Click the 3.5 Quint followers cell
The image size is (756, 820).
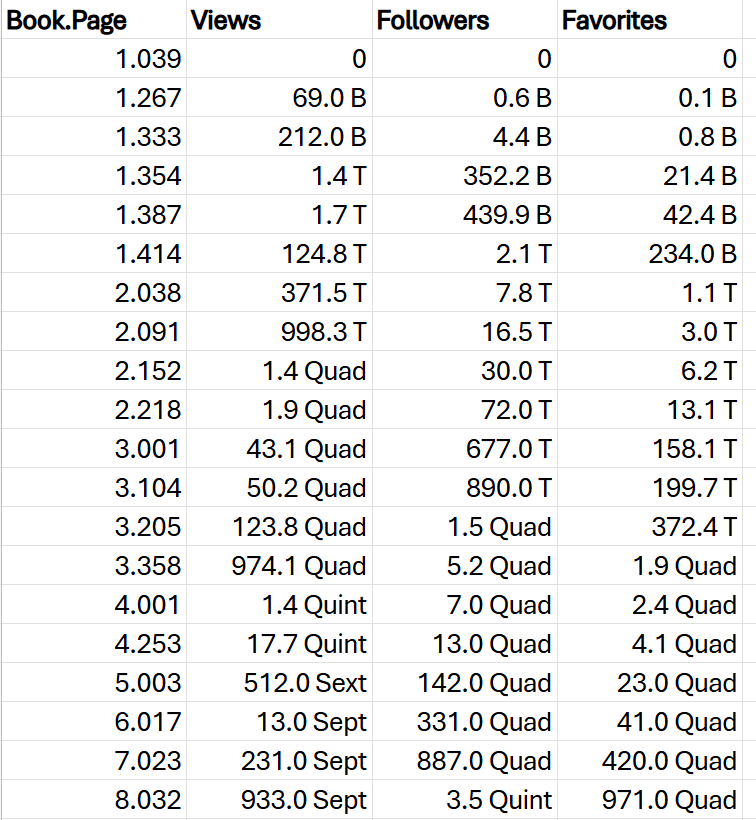pos(465,799)
